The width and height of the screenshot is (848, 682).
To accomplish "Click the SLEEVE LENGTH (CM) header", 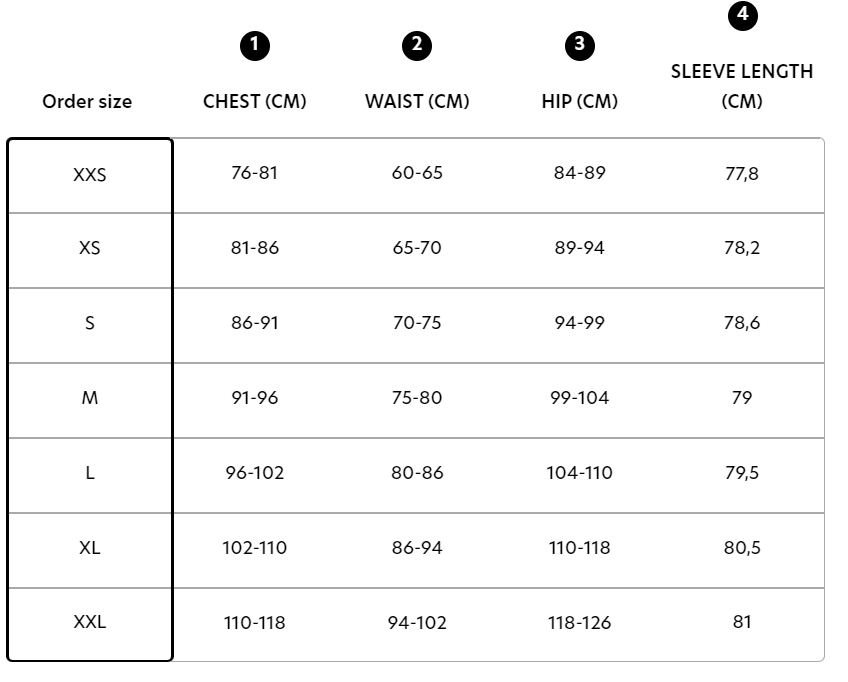I will tap(742, 86).
